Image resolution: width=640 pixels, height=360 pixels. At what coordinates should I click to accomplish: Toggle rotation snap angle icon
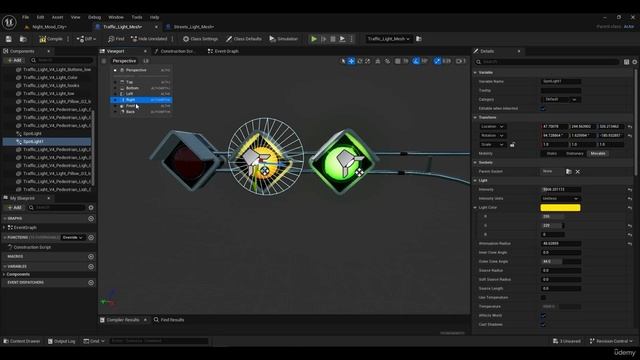click(416, 61)
